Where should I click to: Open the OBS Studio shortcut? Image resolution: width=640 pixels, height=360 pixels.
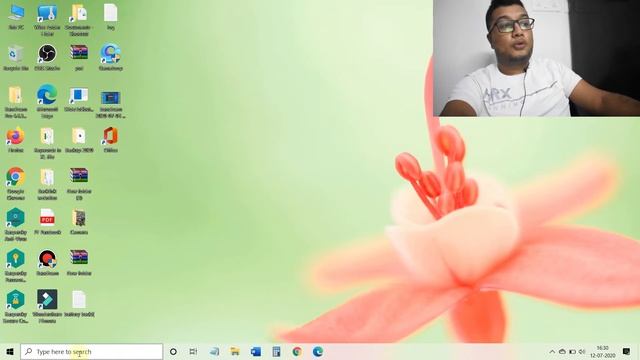[47, 58]
